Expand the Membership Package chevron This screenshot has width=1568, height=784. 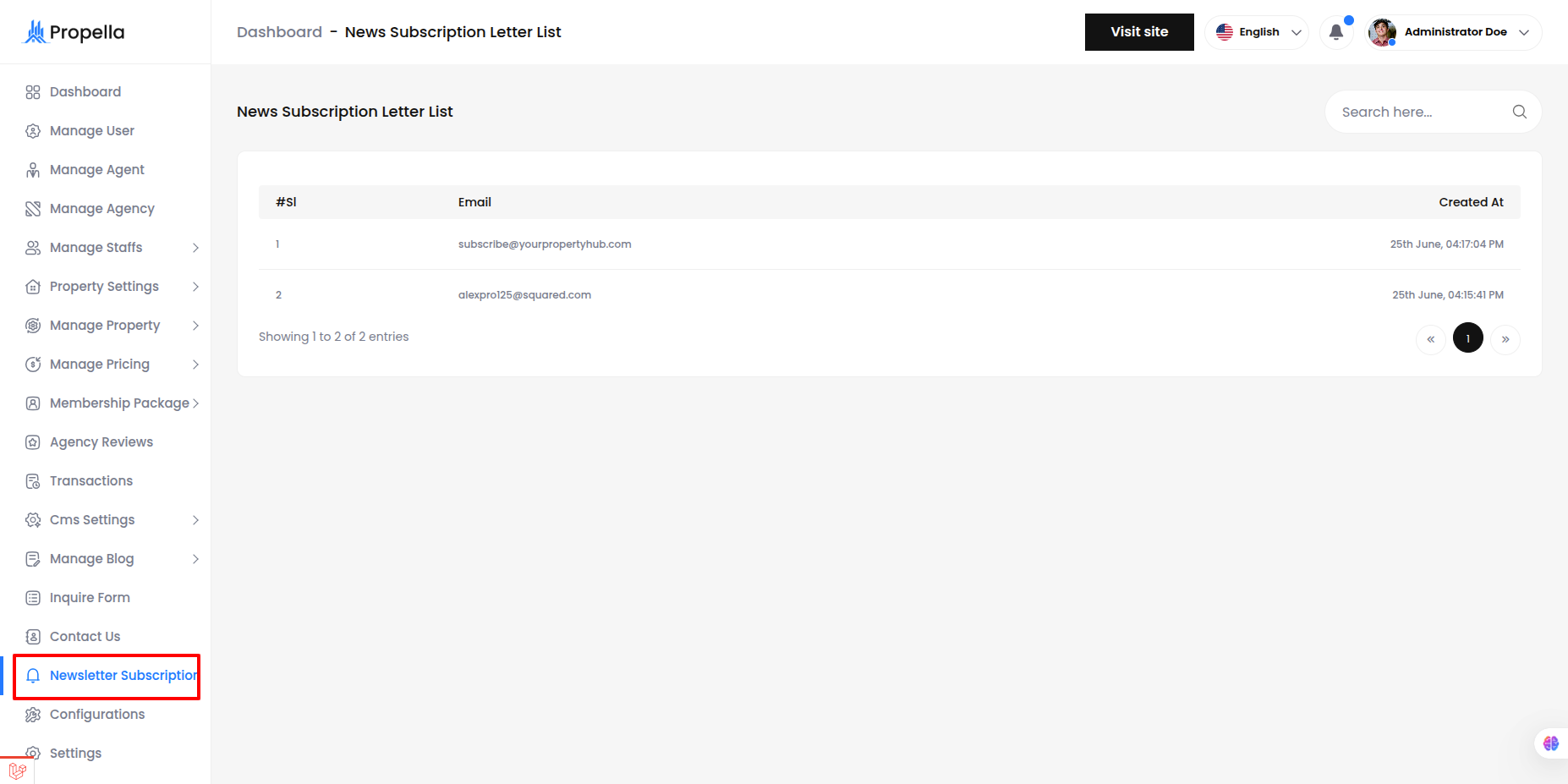tap(195, 403)
